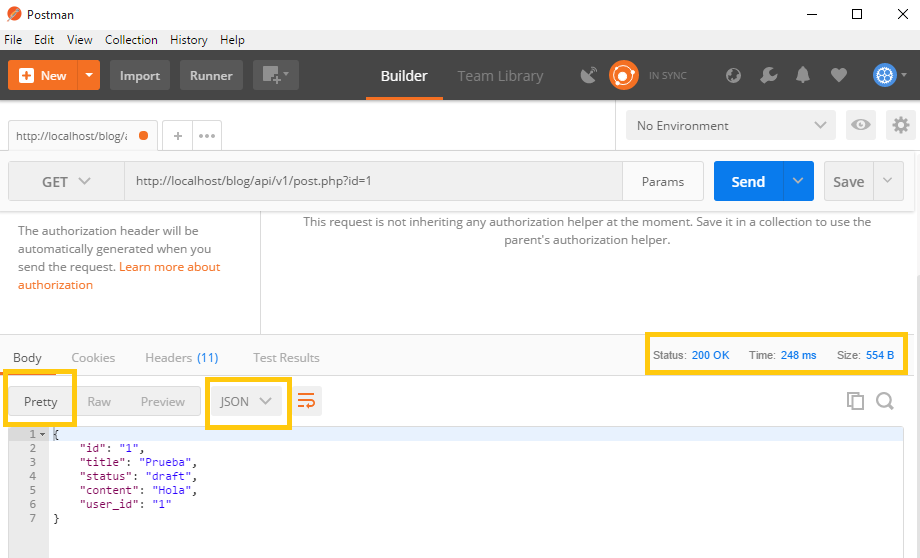Open the File menu

click(x=13, y=40)
